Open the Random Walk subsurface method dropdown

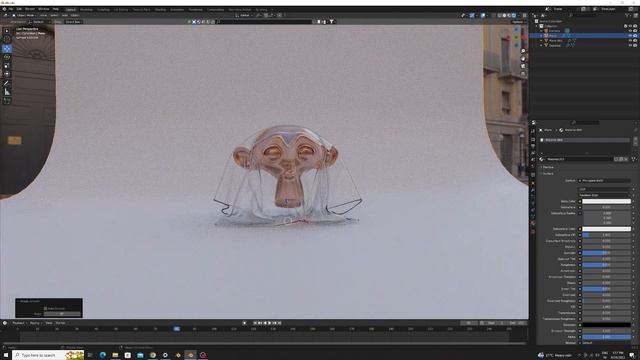(604, 195)
